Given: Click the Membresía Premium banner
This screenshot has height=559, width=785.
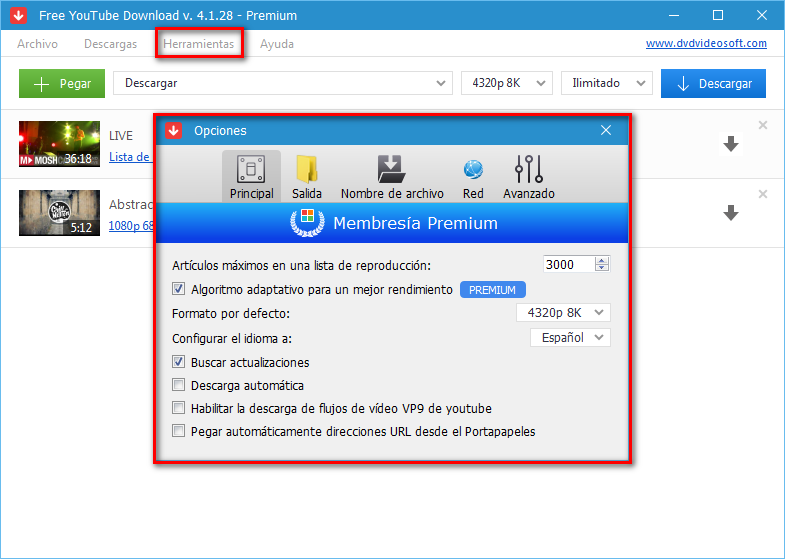Looking at the screenshot, I should tap(392, 223).
